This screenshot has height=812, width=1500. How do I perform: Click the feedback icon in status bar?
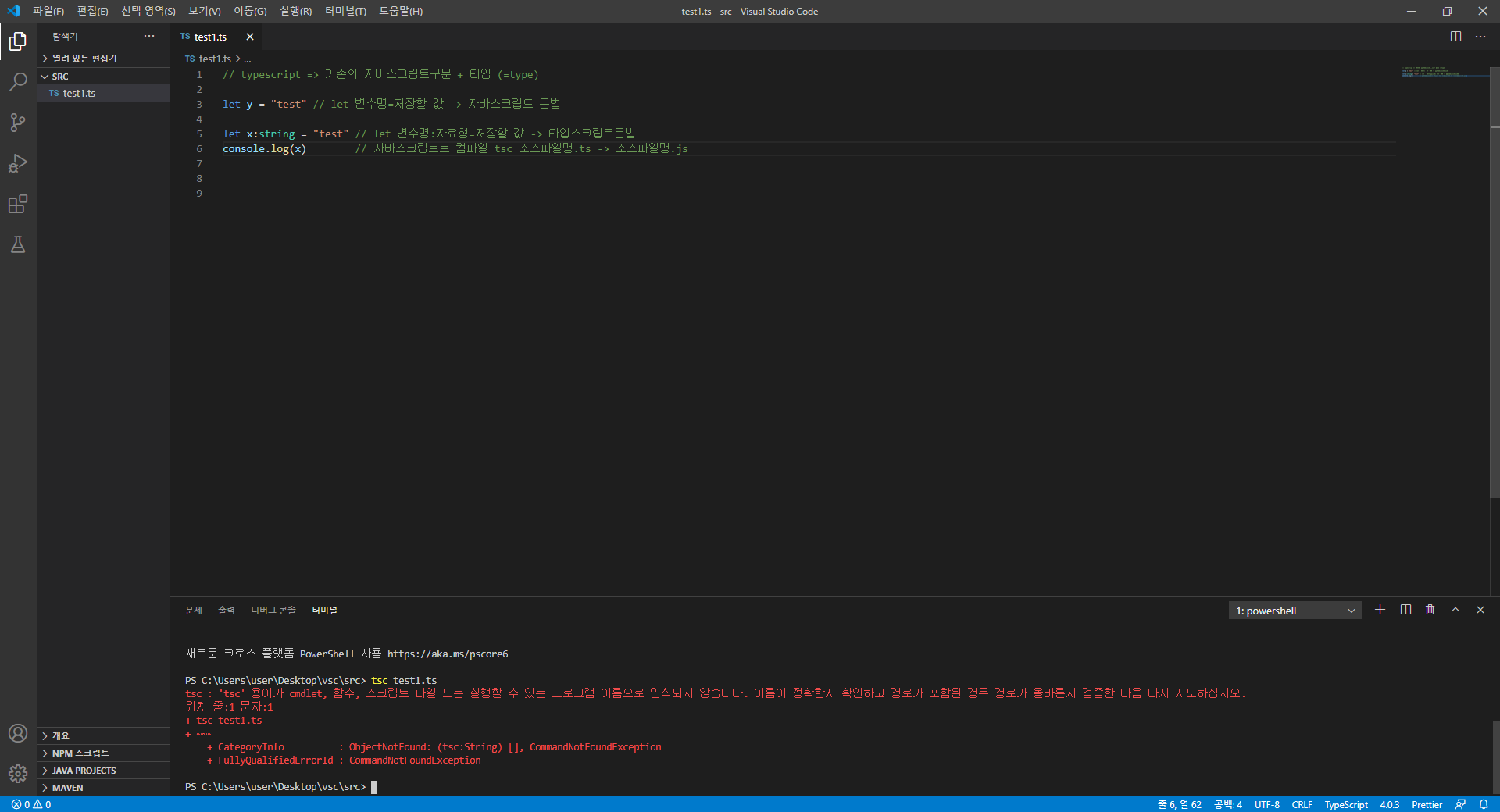[1460, 804]
